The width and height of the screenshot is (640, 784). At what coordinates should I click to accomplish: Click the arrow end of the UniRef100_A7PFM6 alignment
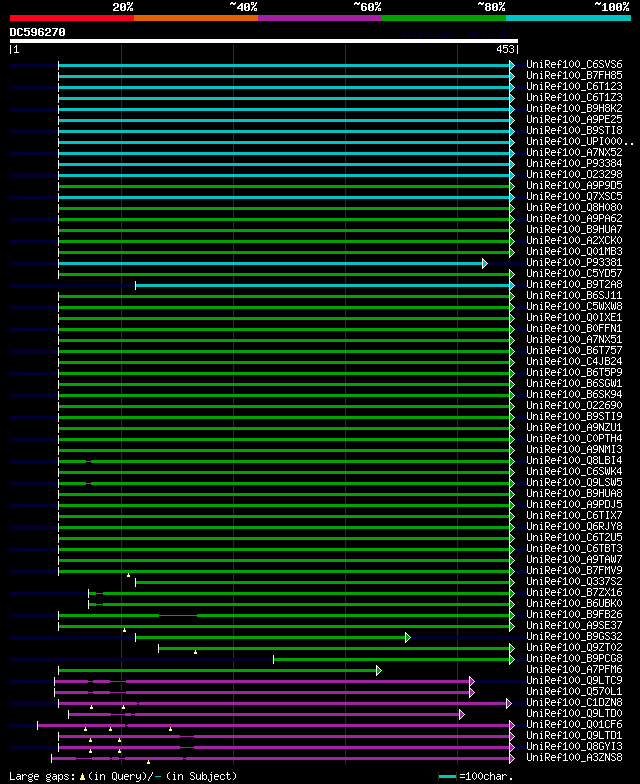tap(378, 670)
